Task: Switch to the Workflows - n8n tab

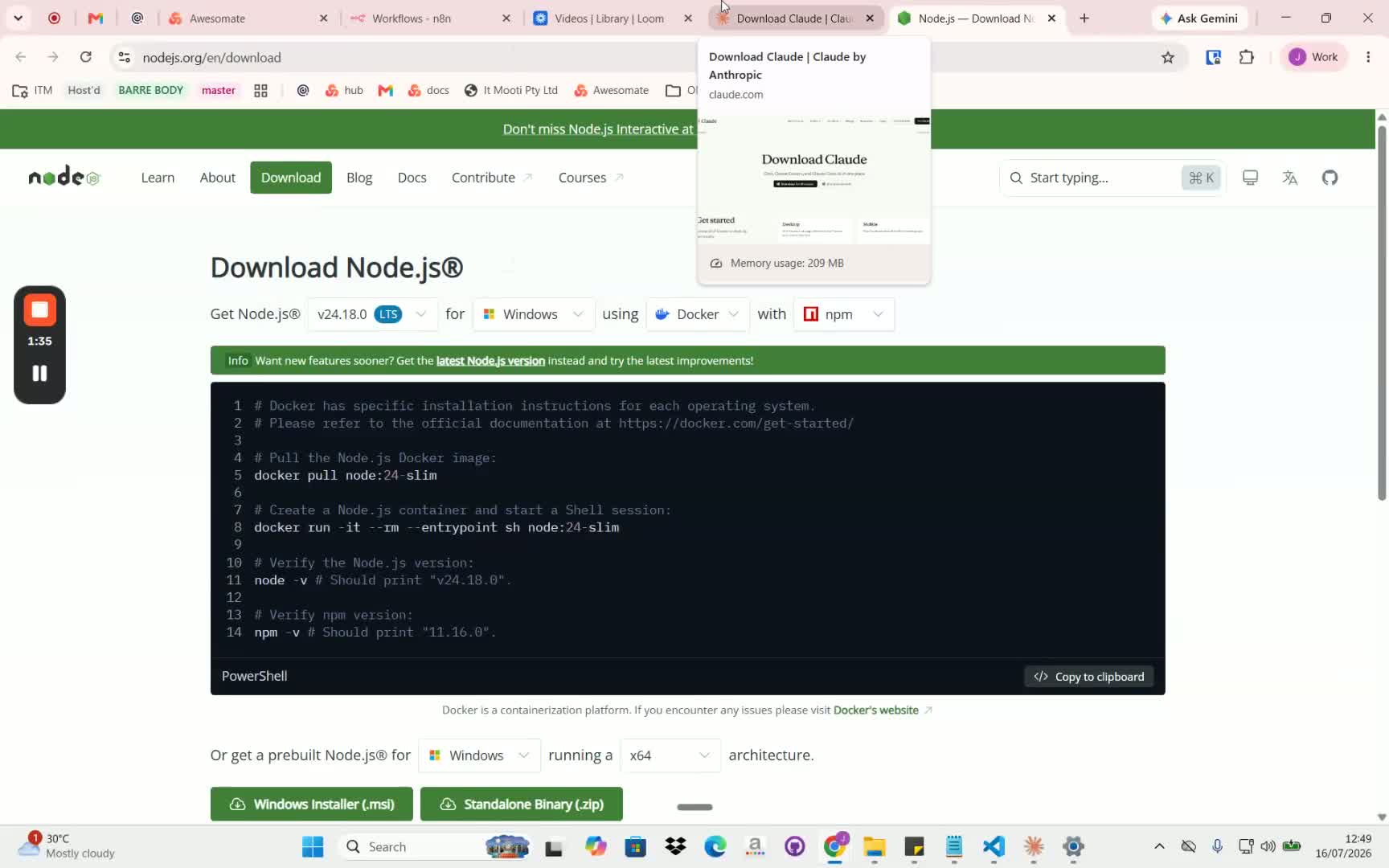Action: 431,18
